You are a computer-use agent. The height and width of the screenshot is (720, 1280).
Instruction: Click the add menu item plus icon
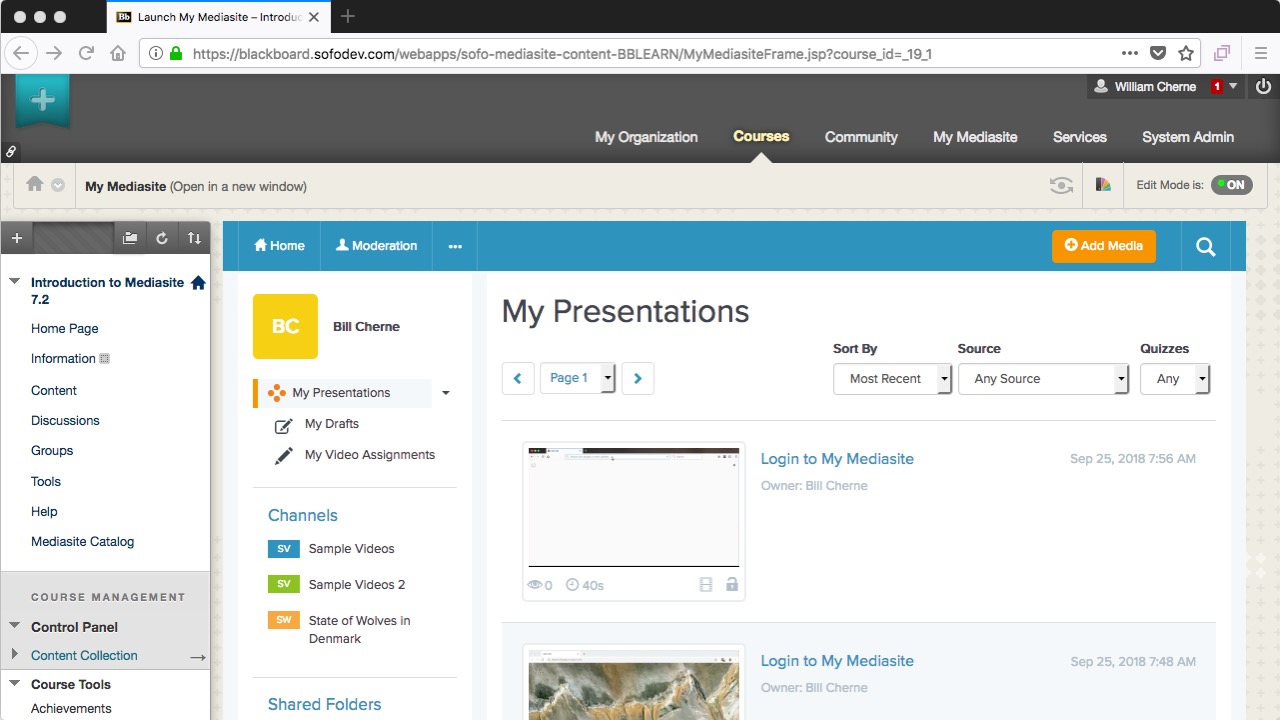[x=17, y=238]
